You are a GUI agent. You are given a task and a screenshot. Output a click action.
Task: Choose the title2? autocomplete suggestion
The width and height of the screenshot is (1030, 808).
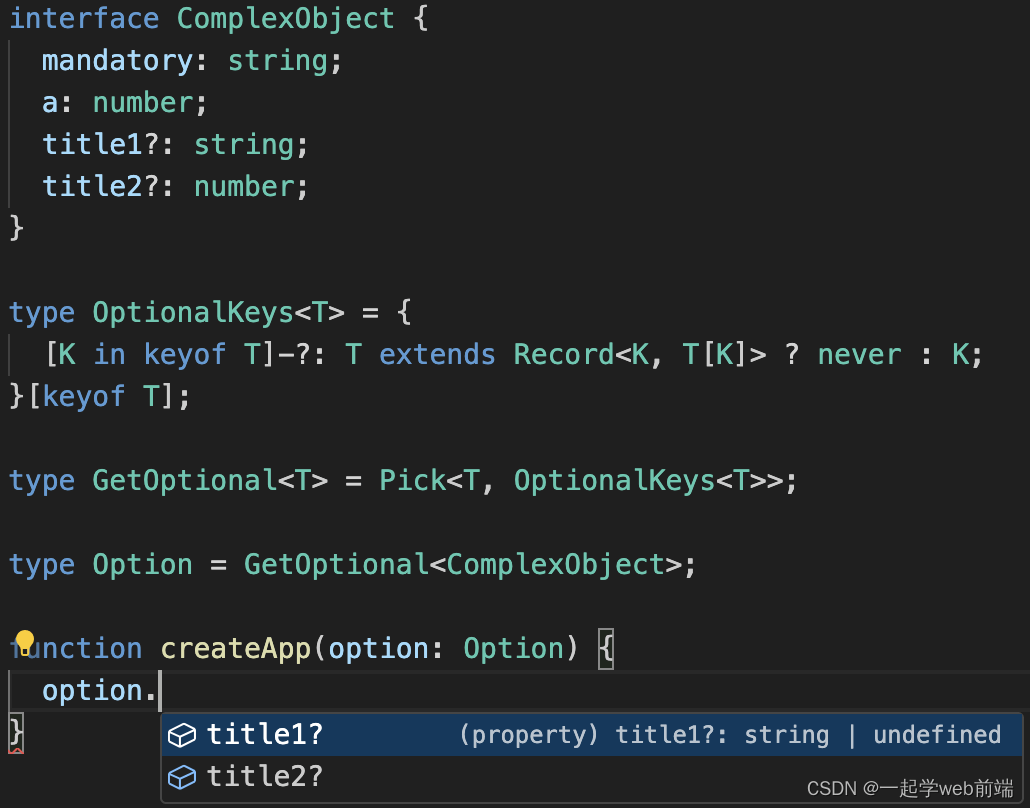592,776
